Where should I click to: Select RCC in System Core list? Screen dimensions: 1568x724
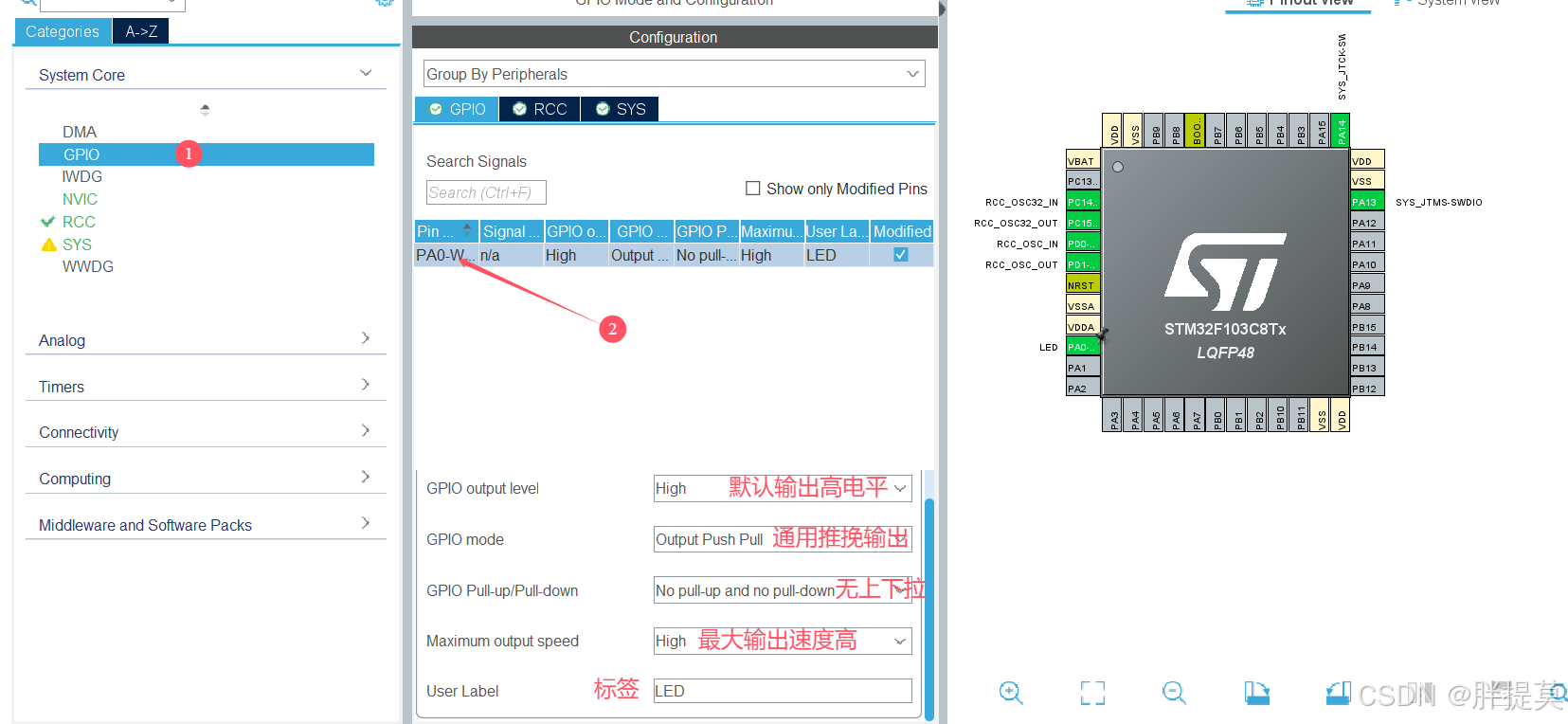click(x=79, y=222)
